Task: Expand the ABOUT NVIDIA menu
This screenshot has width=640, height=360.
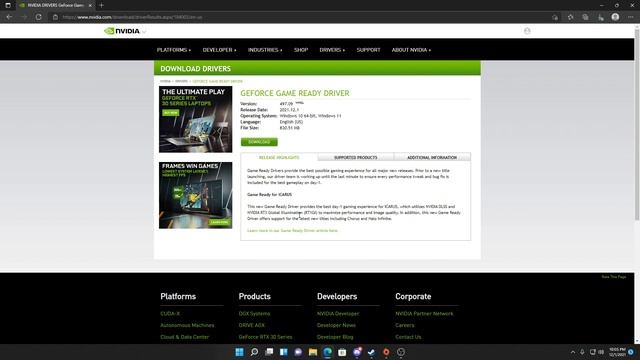Action: click(411, 50)
